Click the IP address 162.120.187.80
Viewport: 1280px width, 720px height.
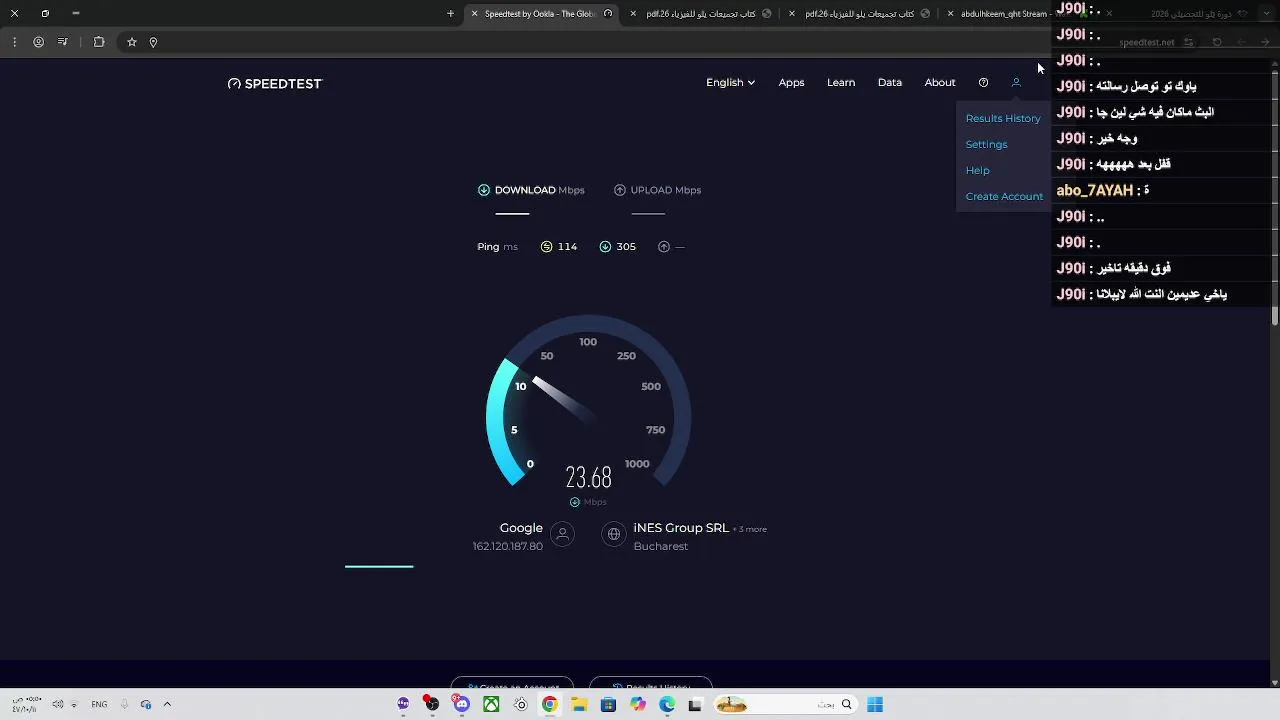tap(508, 547)
